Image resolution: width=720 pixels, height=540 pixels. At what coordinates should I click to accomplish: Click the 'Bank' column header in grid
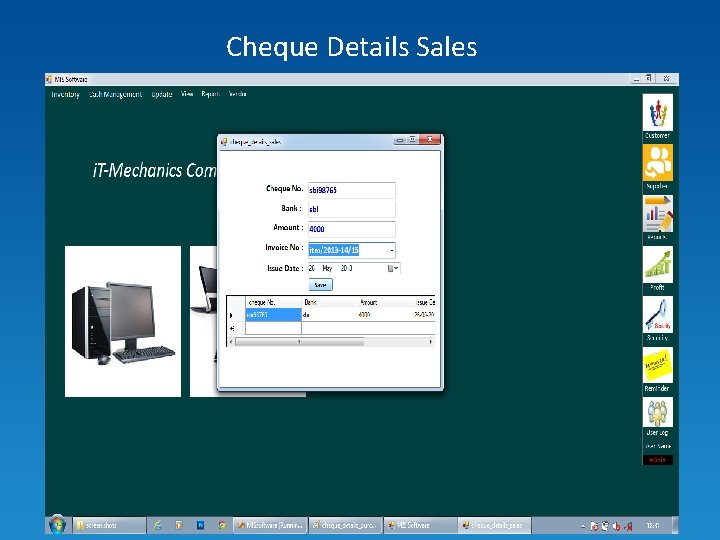pos(329,302)
